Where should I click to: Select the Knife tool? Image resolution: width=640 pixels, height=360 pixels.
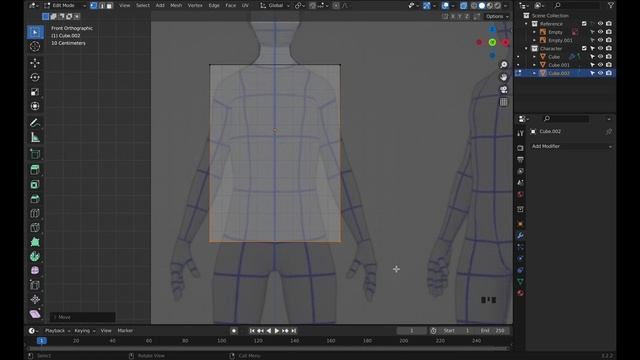(35, 227)
